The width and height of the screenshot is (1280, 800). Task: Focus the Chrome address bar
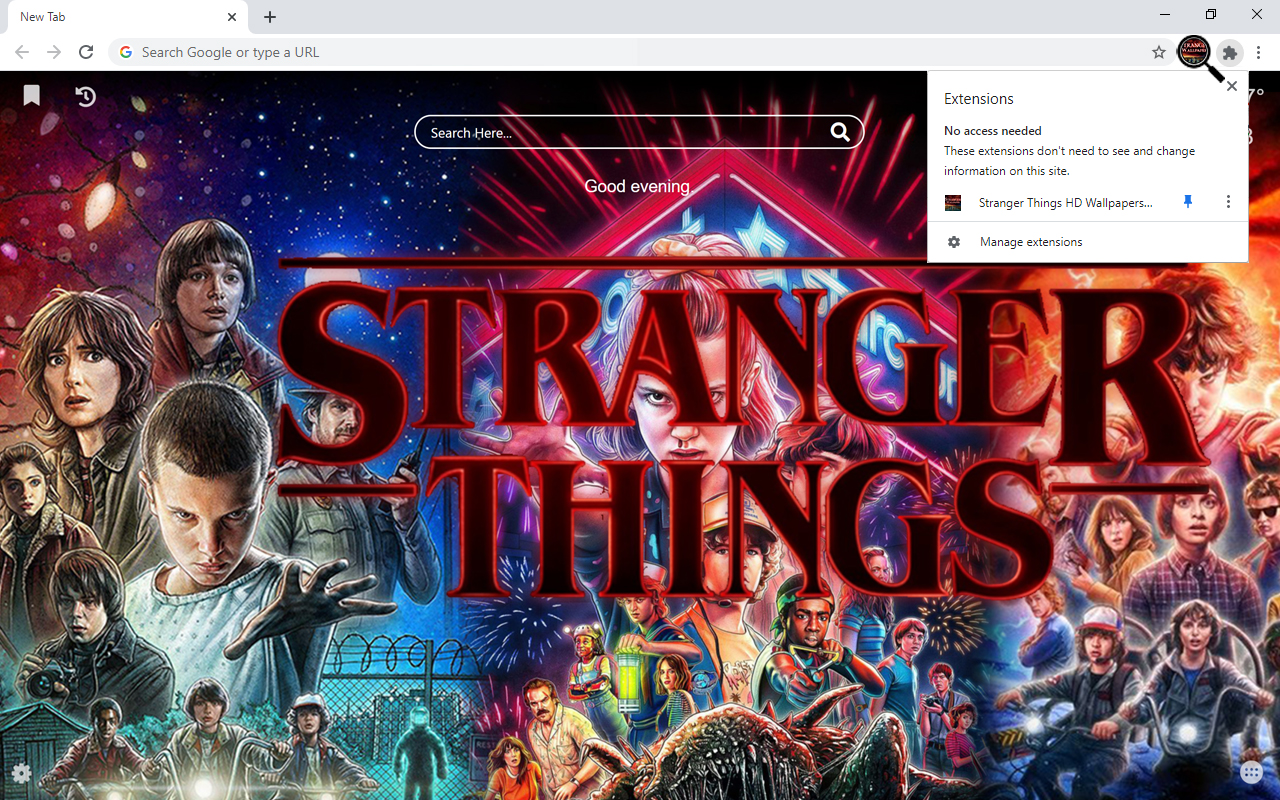click(640, 52)
